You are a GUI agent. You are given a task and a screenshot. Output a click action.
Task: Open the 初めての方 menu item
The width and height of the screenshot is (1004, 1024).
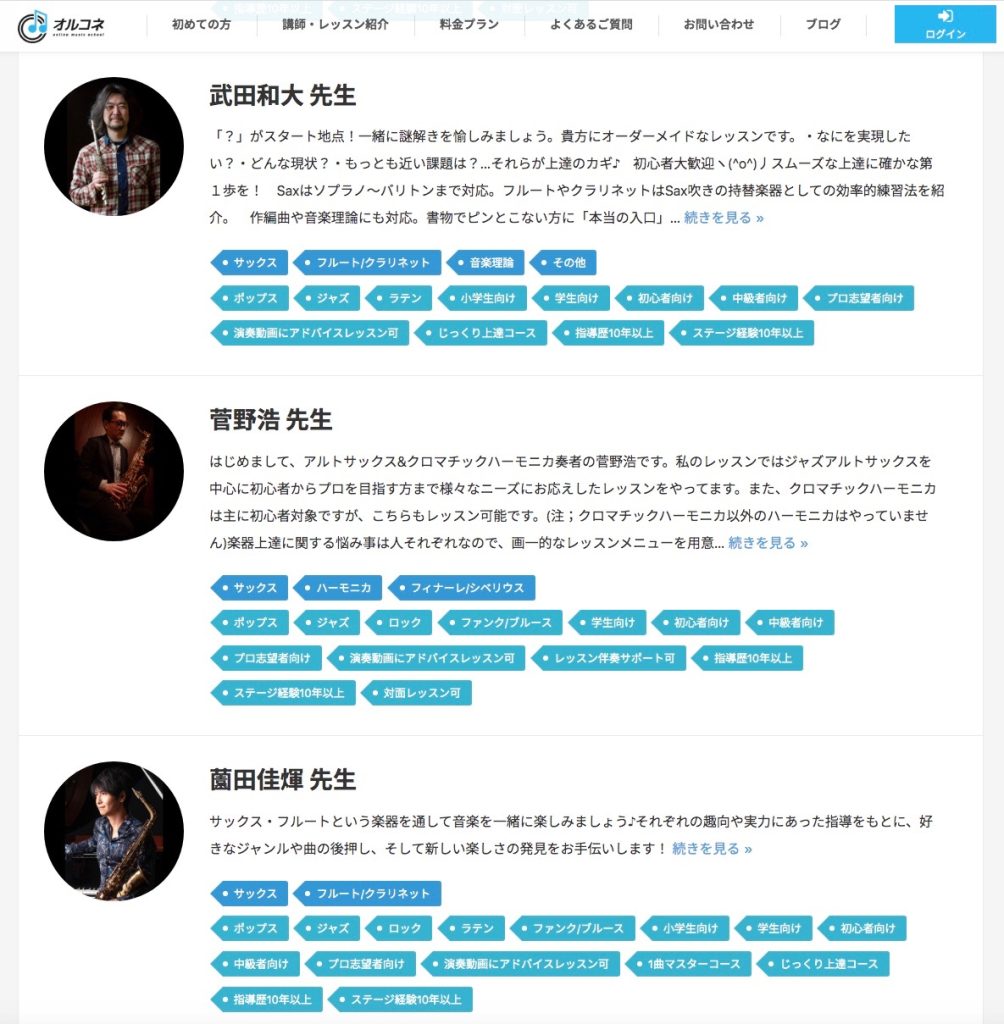[x=201, y=25]
